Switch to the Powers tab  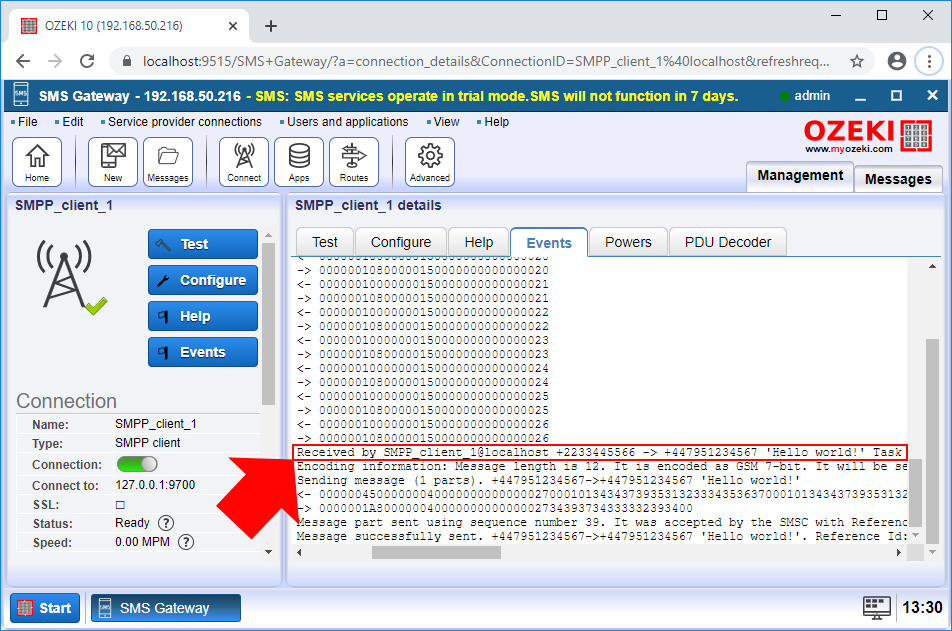click(628, 242)
